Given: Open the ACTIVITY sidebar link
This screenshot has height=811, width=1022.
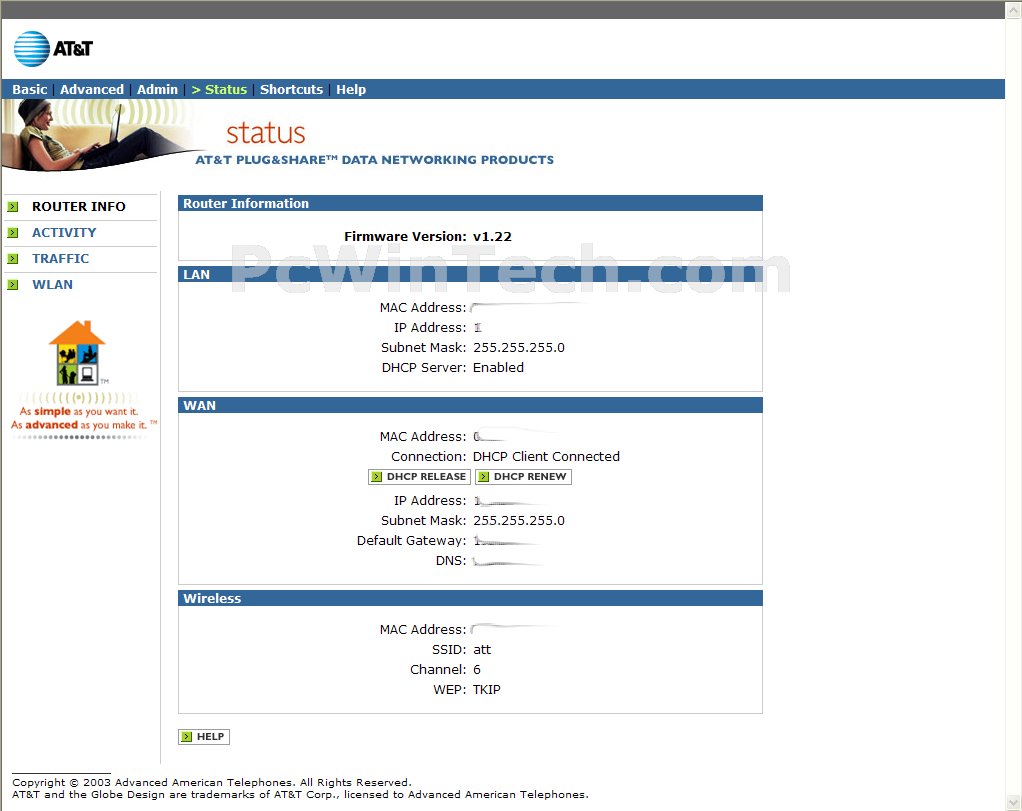Looking at the screenshot, I should point(64,233).
